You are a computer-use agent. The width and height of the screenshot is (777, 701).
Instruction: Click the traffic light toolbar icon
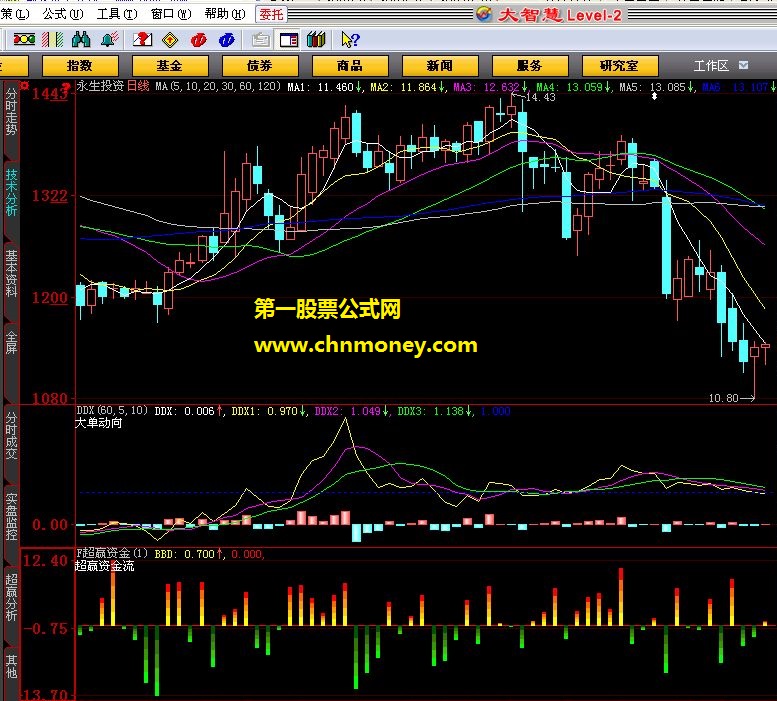pyautogui.click(x=24, y=40)
